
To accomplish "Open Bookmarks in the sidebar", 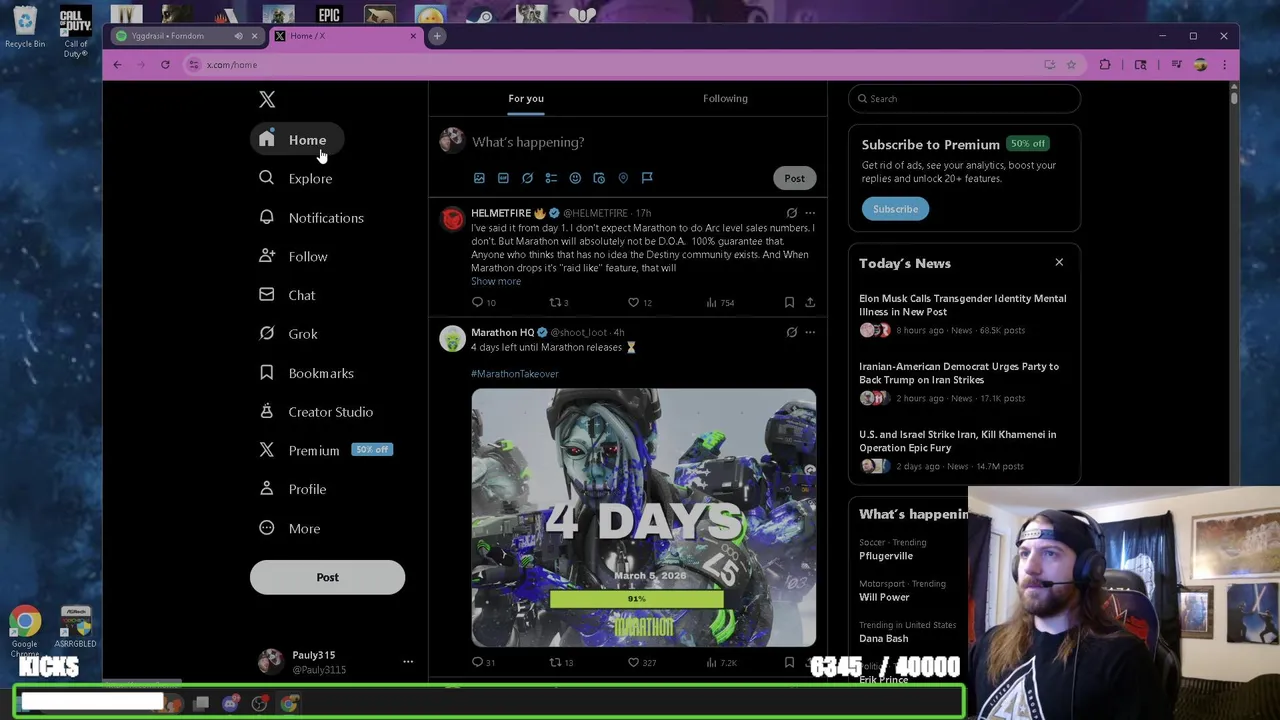I will (307, 373).
